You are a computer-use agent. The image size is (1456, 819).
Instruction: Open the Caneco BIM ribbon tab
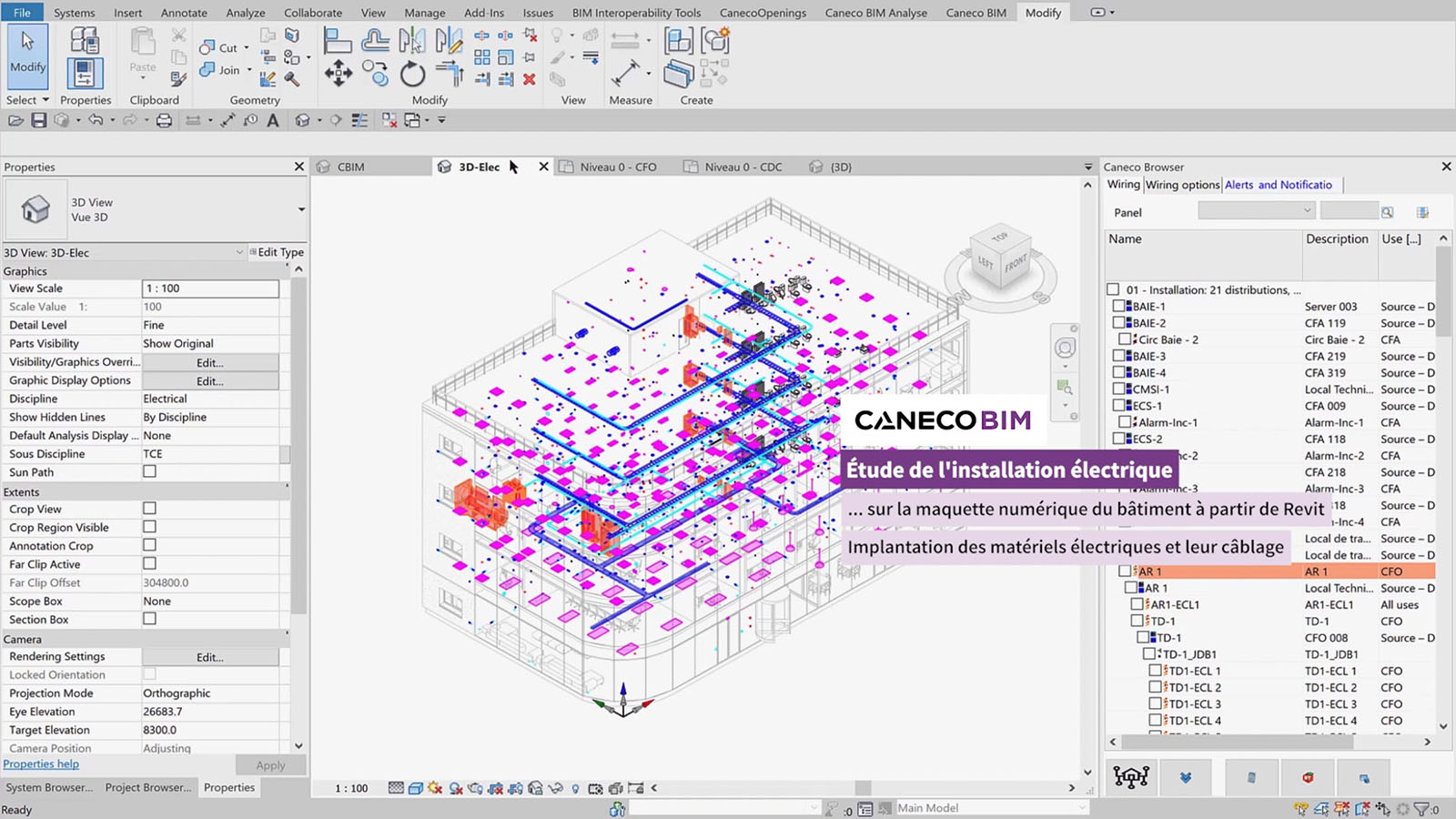click(976, 13)
